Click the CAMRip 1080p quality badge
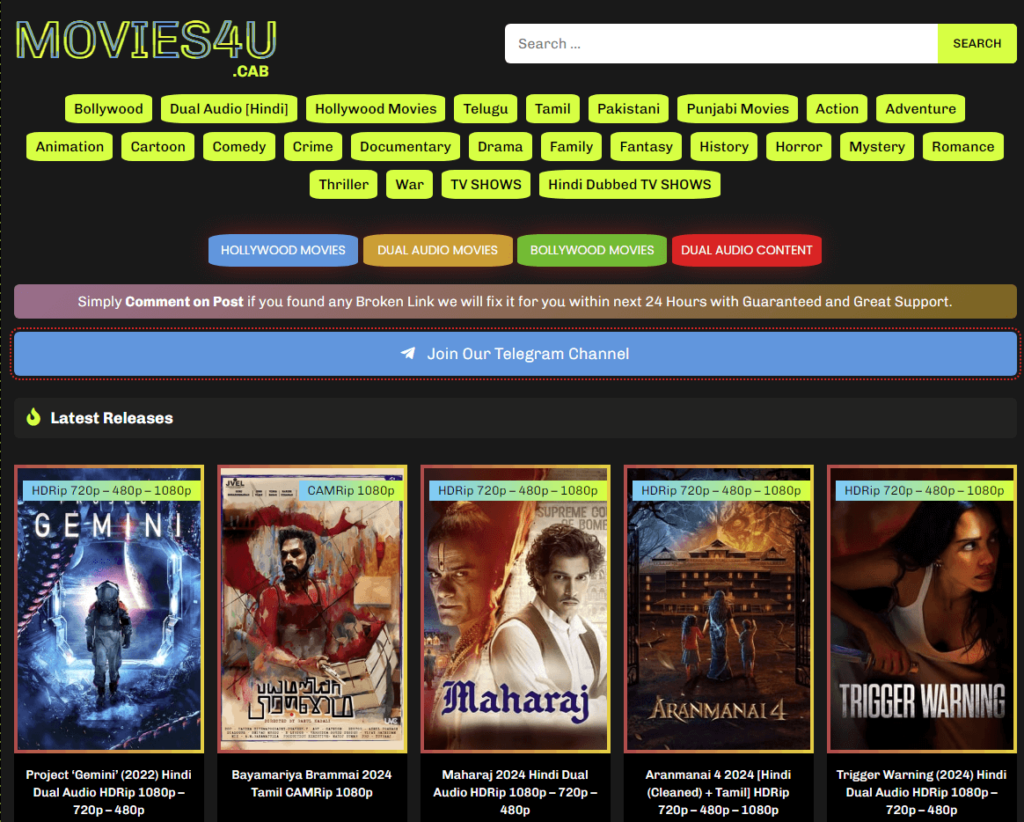The width and height of the screenshot is (1024, 822). pyautogui.click(x=350, y=491)
